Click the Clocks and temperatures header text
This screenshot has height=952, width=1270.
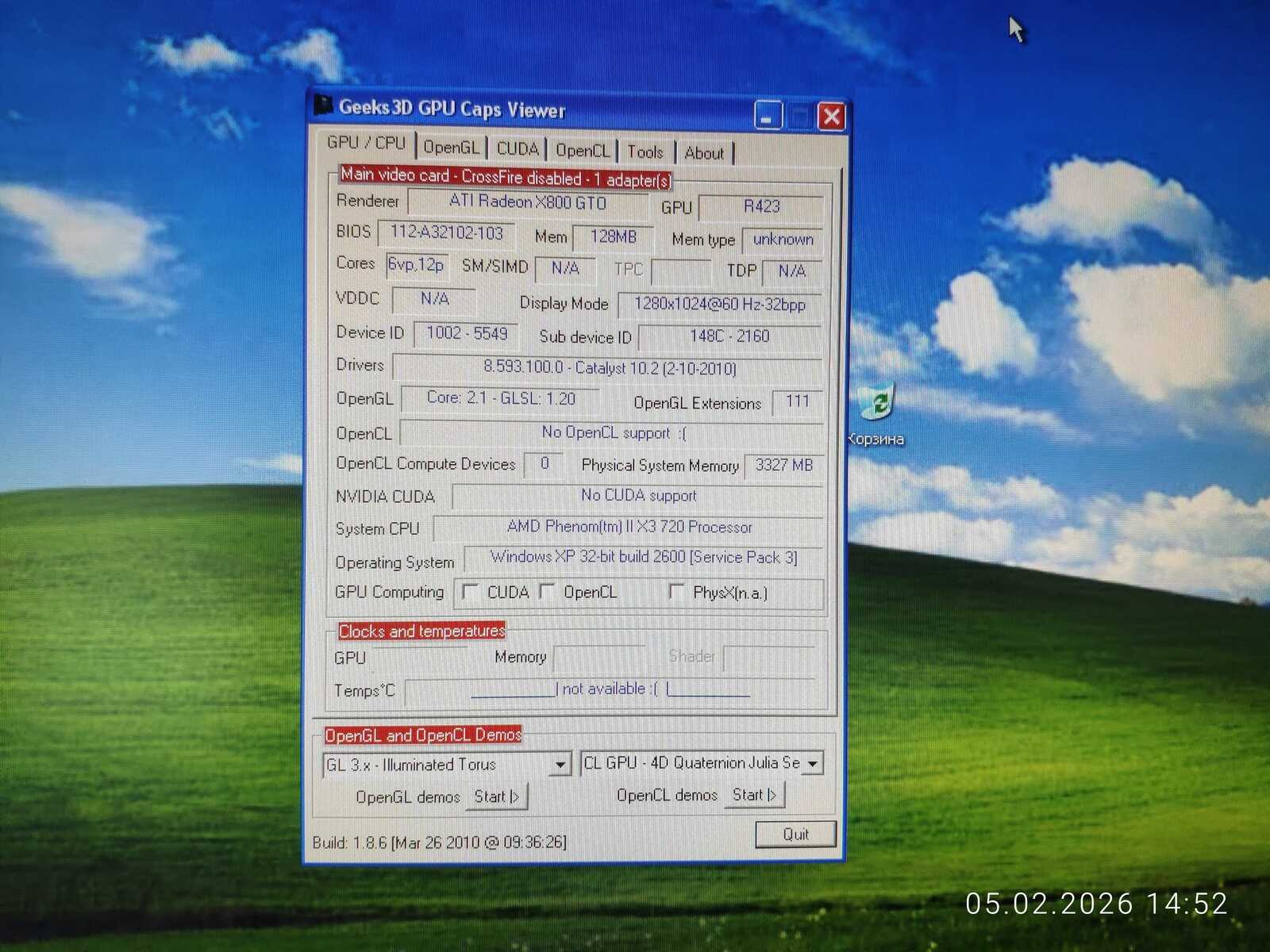[x=421, y=631]
